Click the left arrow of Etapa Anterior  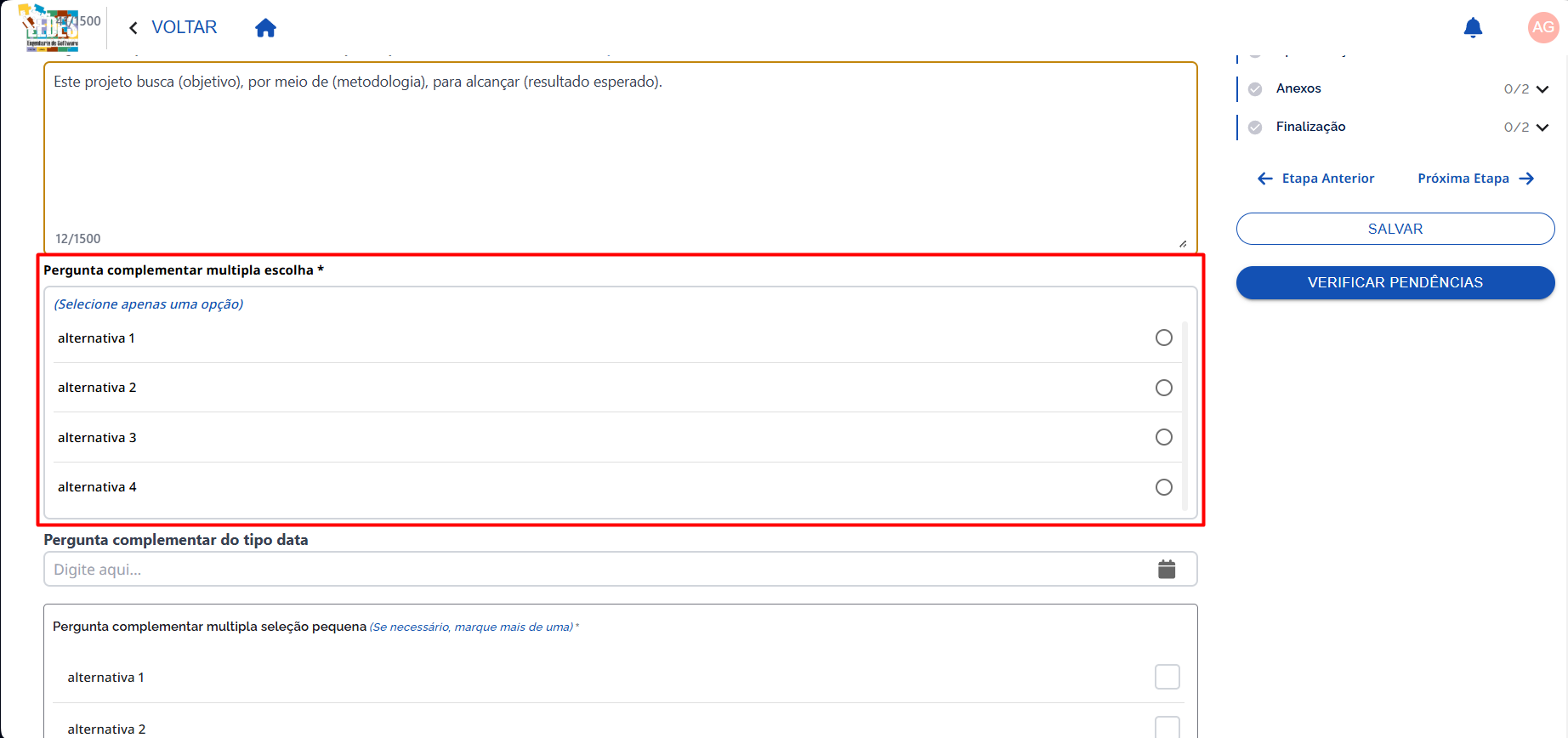(1265, 179)
